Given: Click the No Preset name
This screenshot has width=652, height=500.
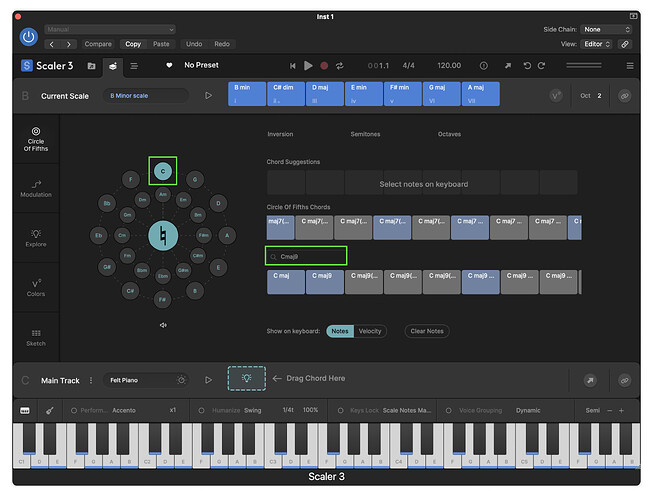Looking at the screenshot, I should 201,65.
